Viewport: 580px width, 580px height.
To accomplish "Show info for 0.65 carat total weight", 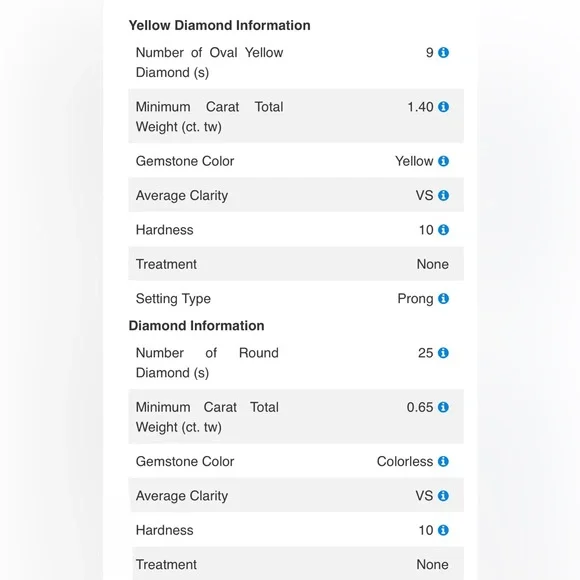I will [x=443, y=407].
